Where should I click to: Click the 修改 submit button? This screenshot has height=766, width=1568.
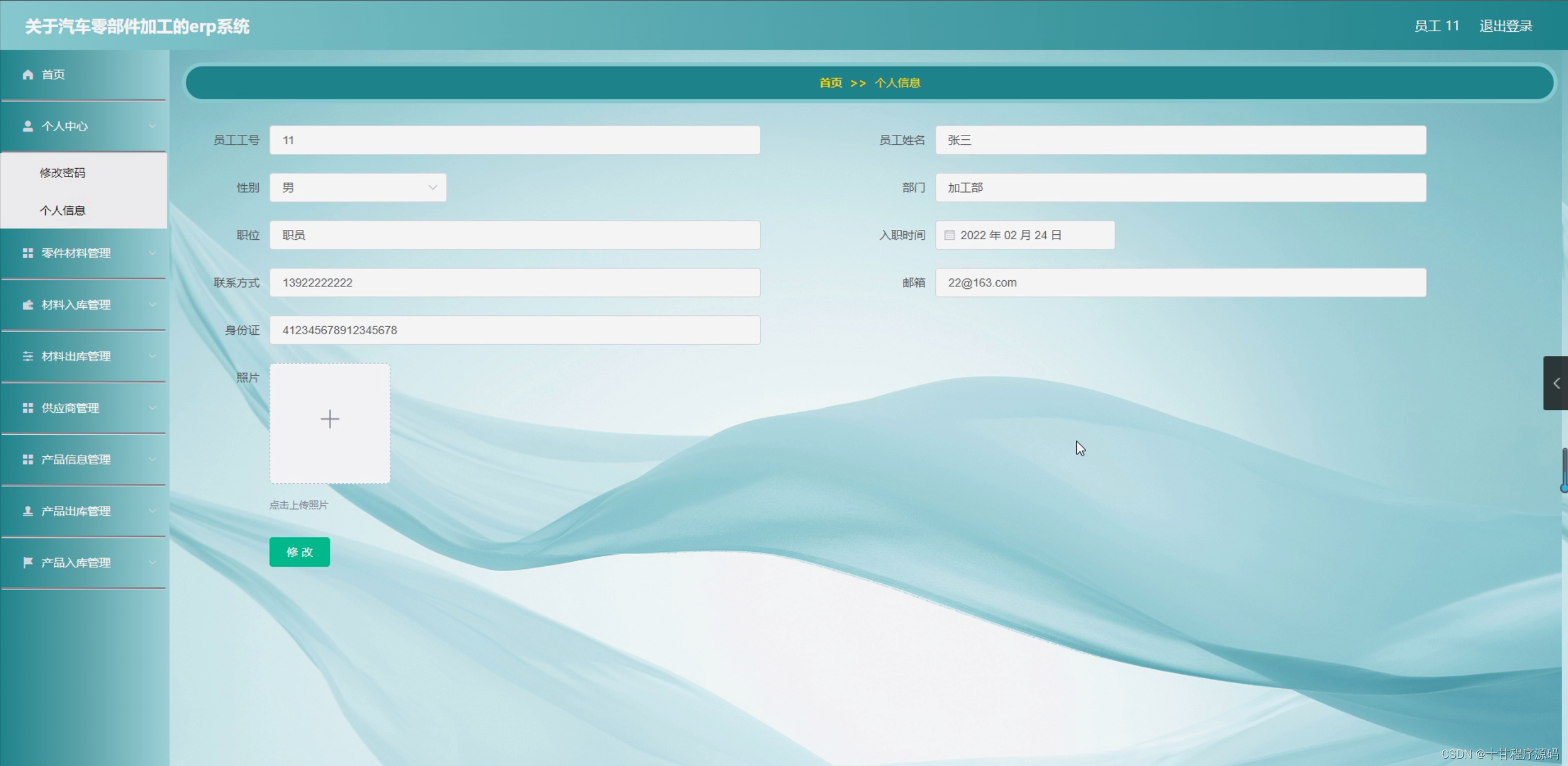point(299,551)
